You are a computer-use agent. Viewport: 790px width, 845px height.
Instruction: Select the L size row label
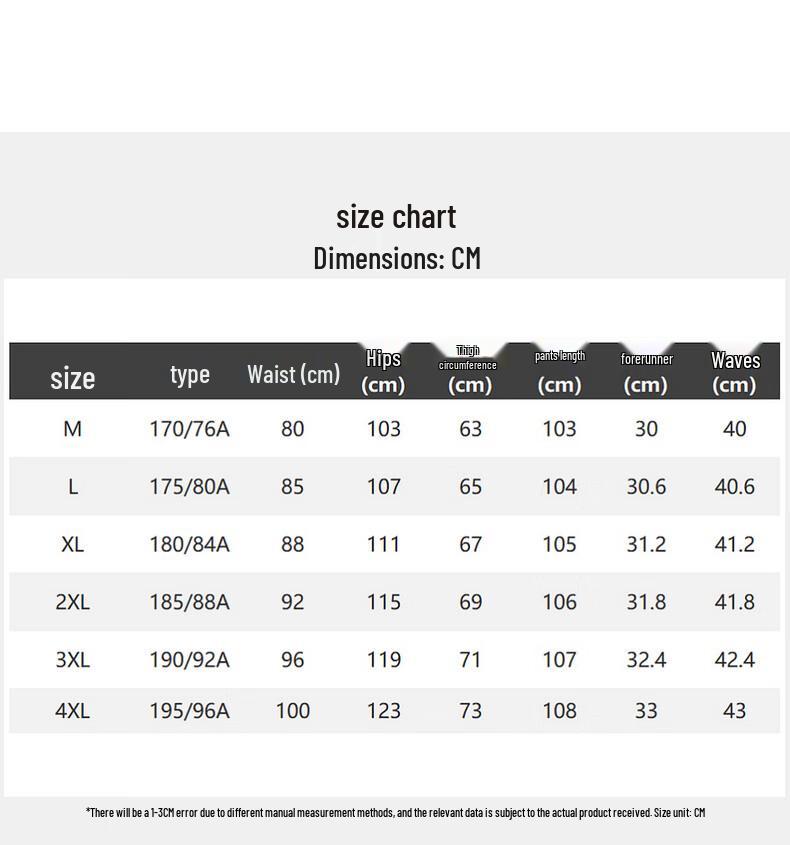coord(73,487)
